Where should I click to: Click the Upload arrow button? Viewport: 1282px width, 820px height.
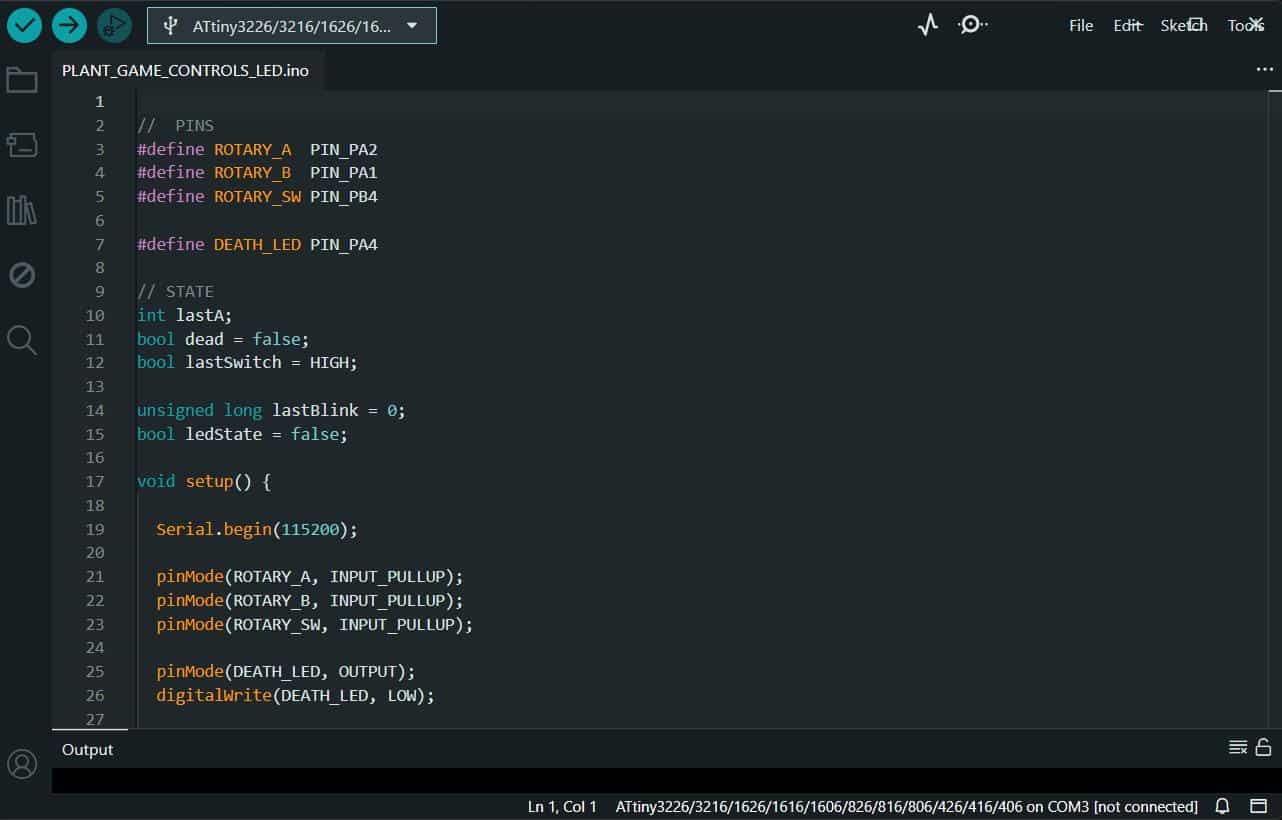tap(69, 25)
